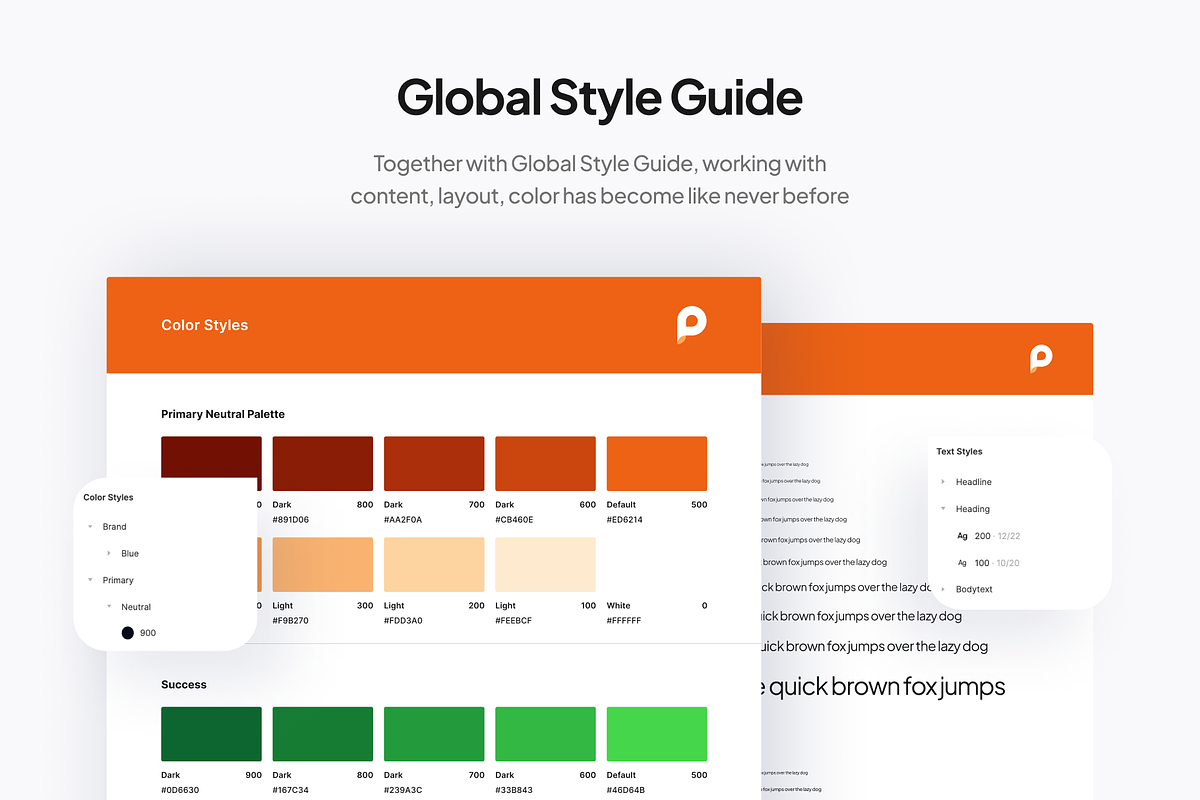
Task: Select the Success Dark 600 swatch #33B843
Action: coord(545,734)
